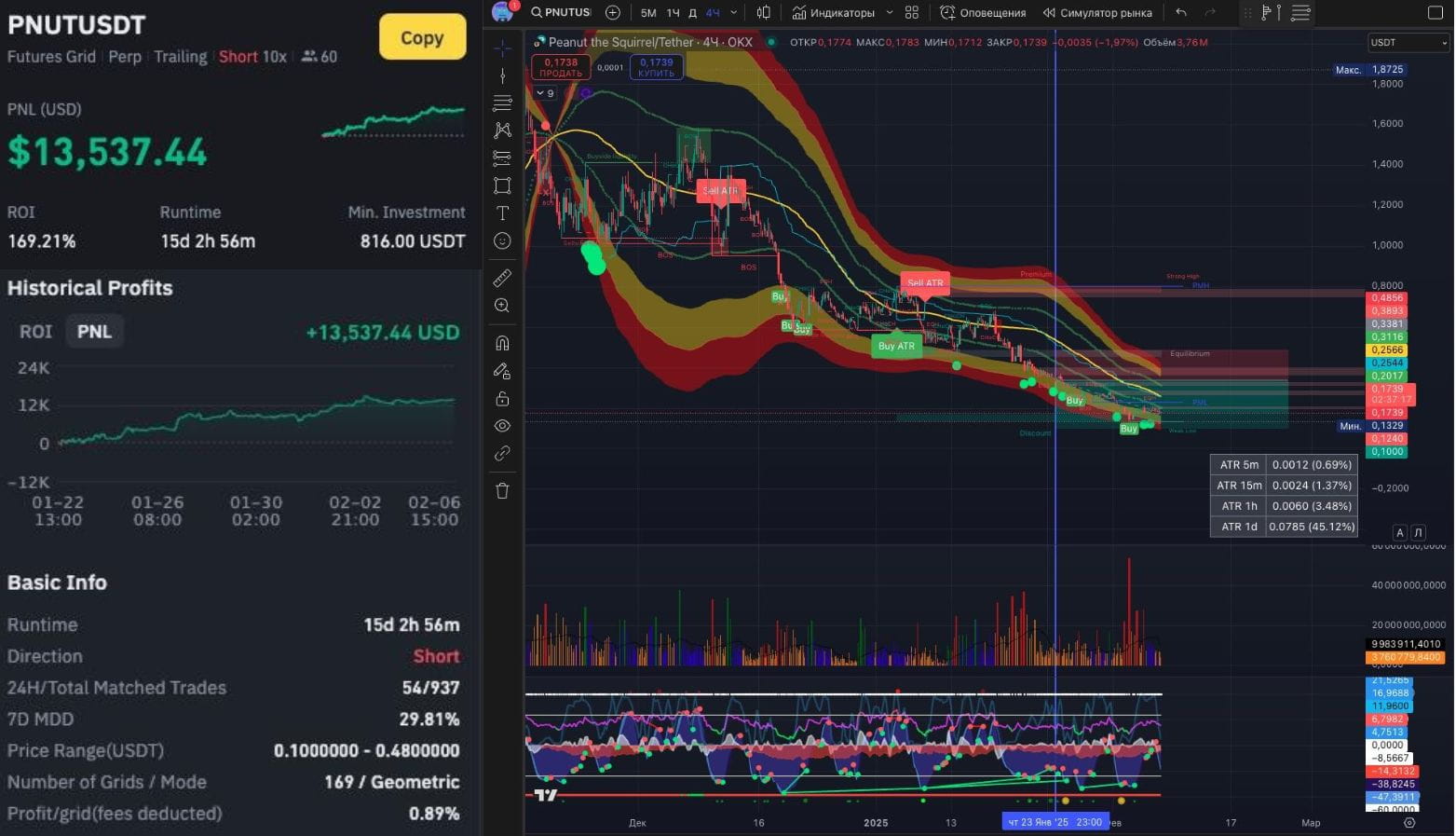This screenshot has height=836, width=1456.
Task: Click the blue КУПИТЬ buy button
Action: (x=656, y=67)
